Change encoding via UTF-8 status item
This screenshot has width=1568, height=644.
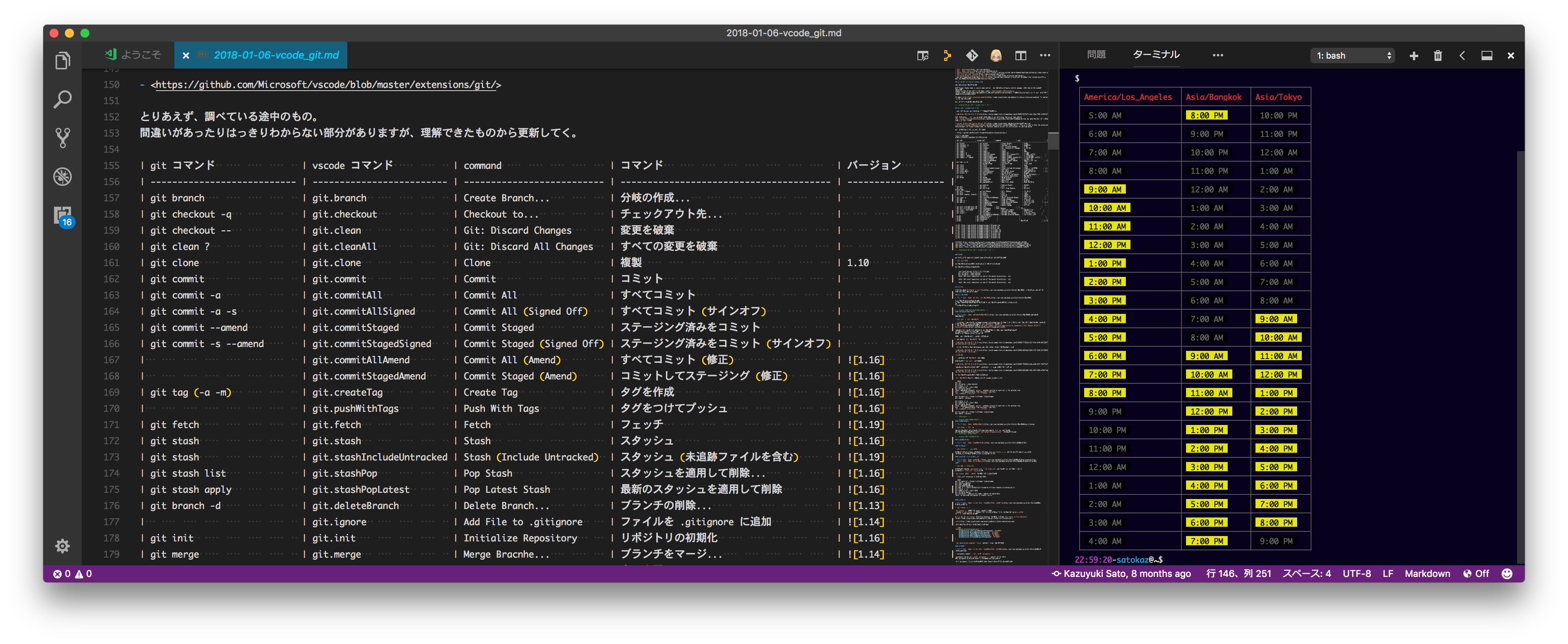point(1357,573)
